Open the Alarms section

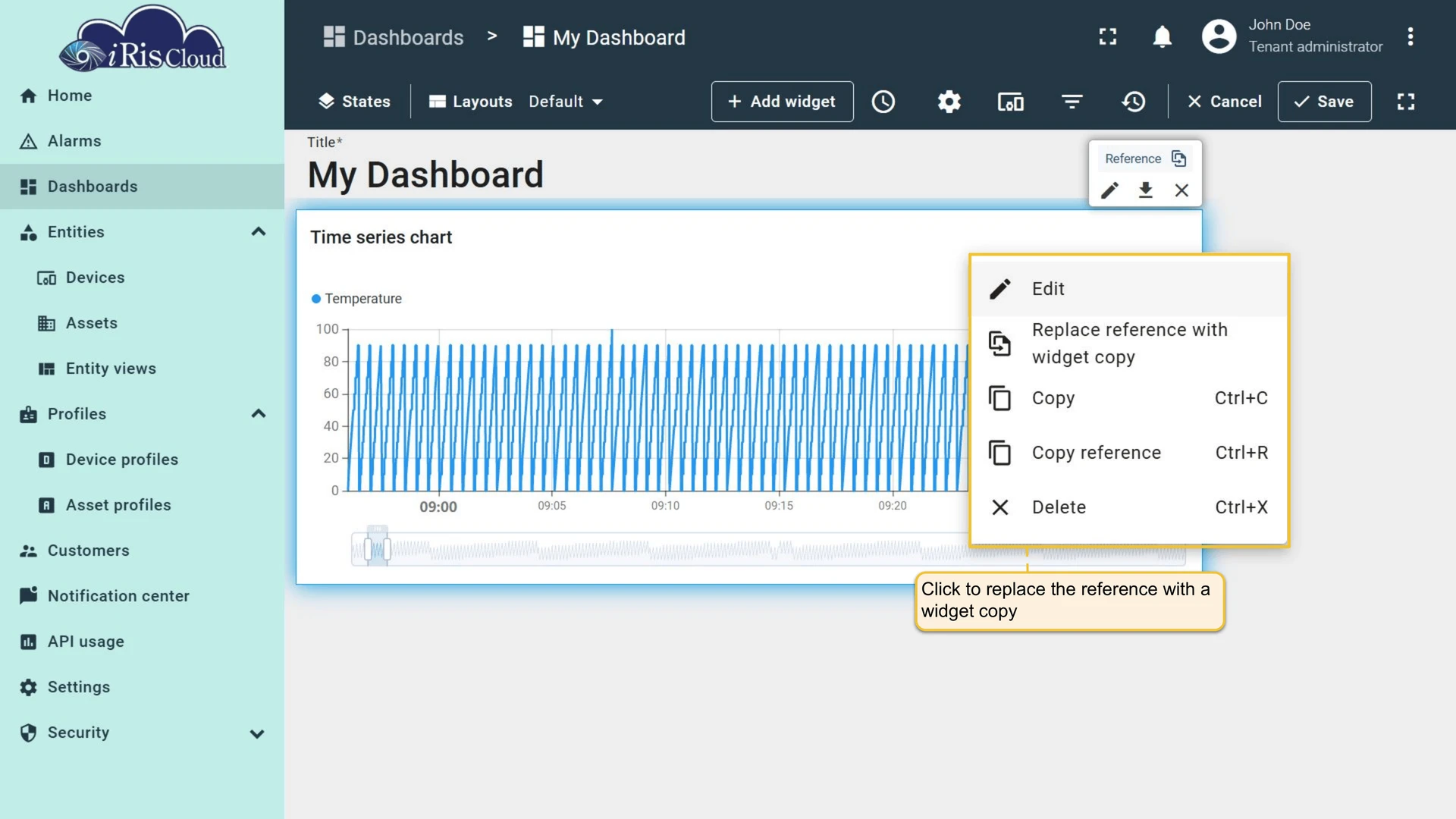point(142,141)
